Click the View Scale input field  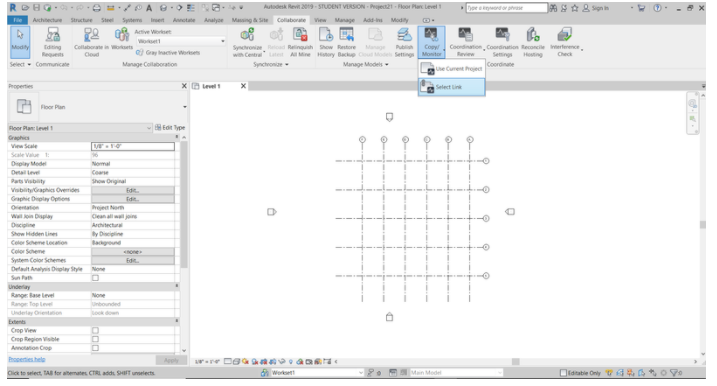(x=133, y=146)
